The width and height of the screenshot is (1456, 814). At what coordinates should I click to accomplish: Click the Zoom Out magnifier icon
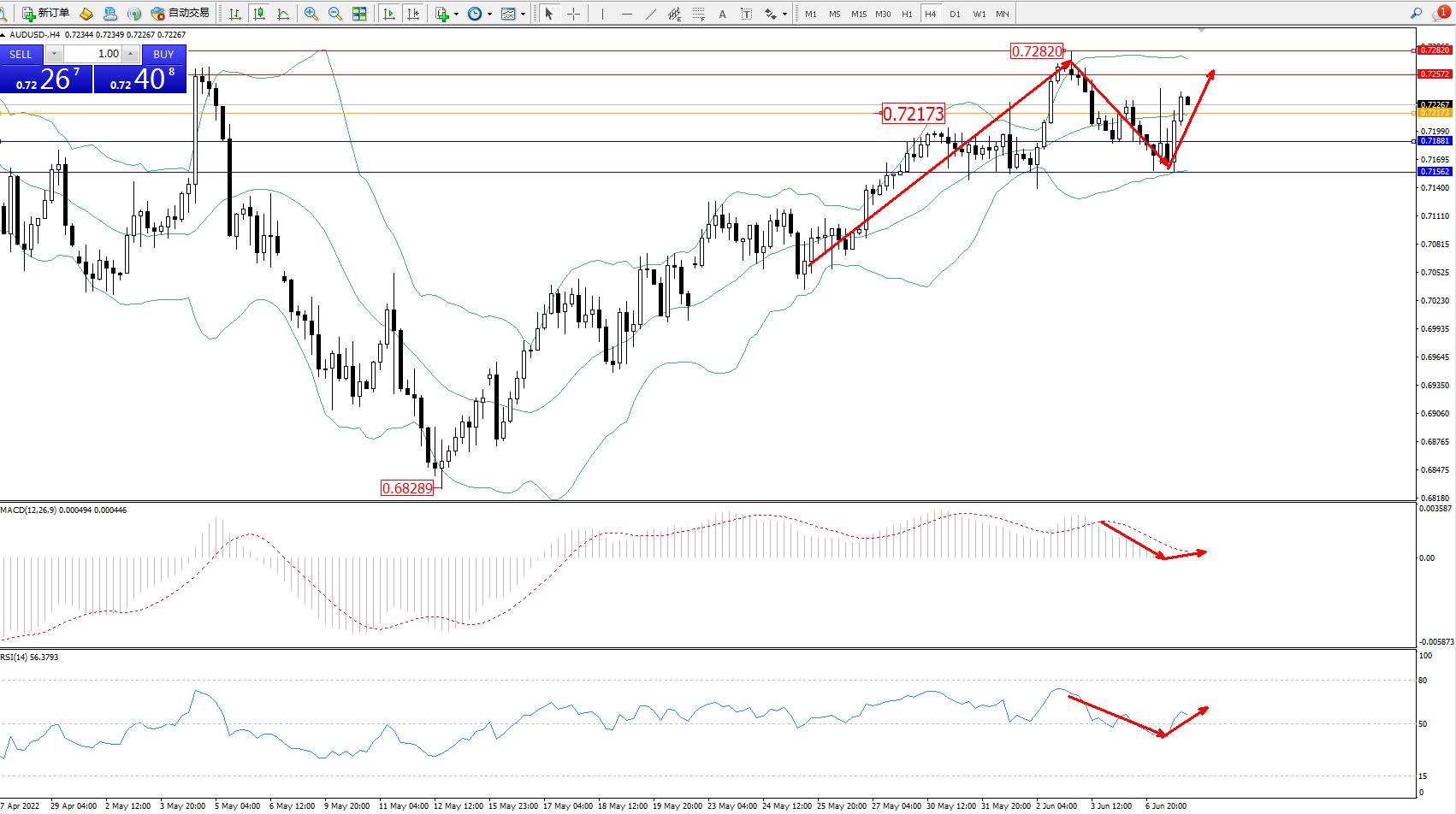coord(335,14)
